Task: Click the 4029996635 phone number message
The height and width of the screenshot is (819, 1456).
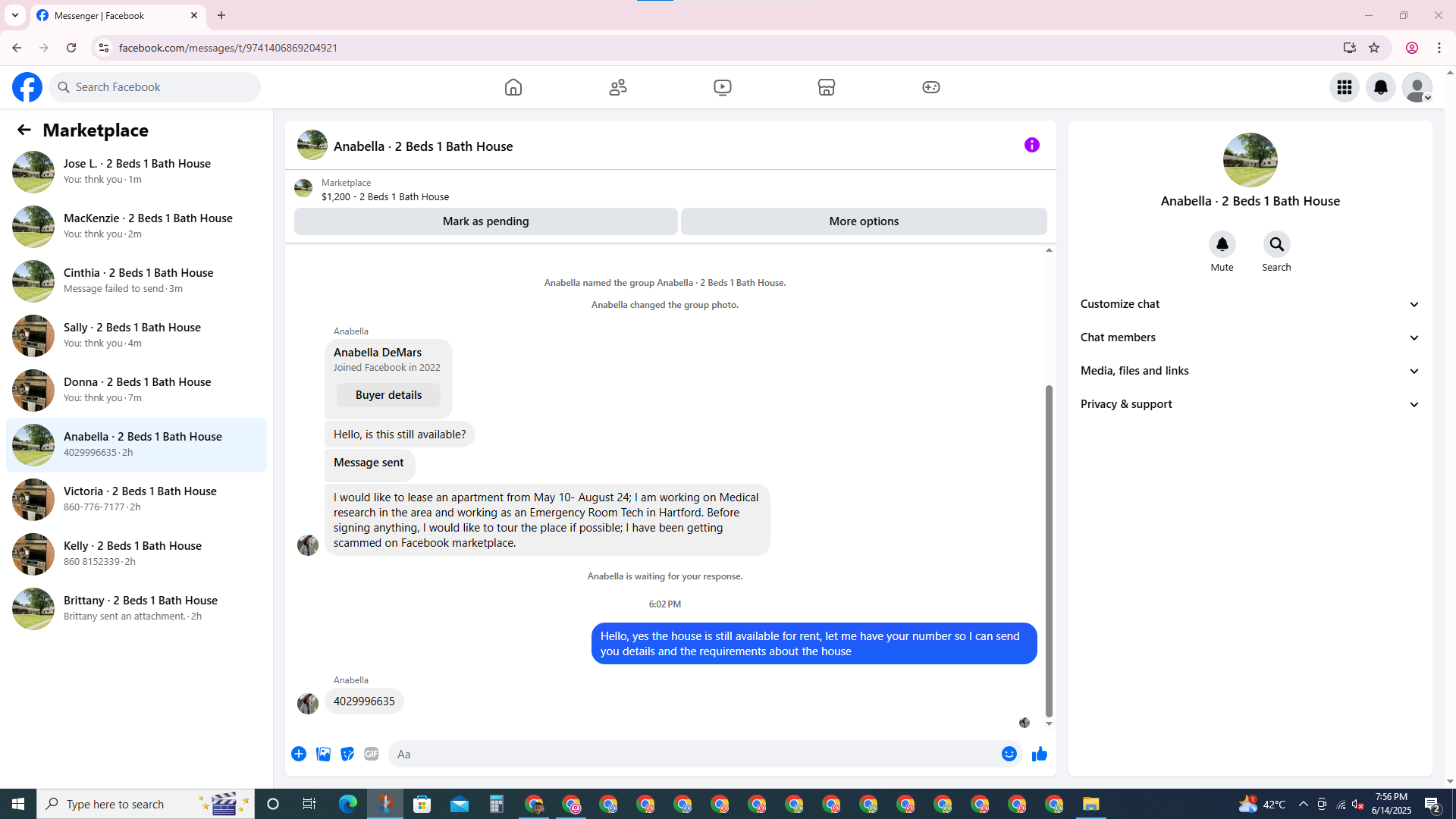Action: tap(364, 701)
